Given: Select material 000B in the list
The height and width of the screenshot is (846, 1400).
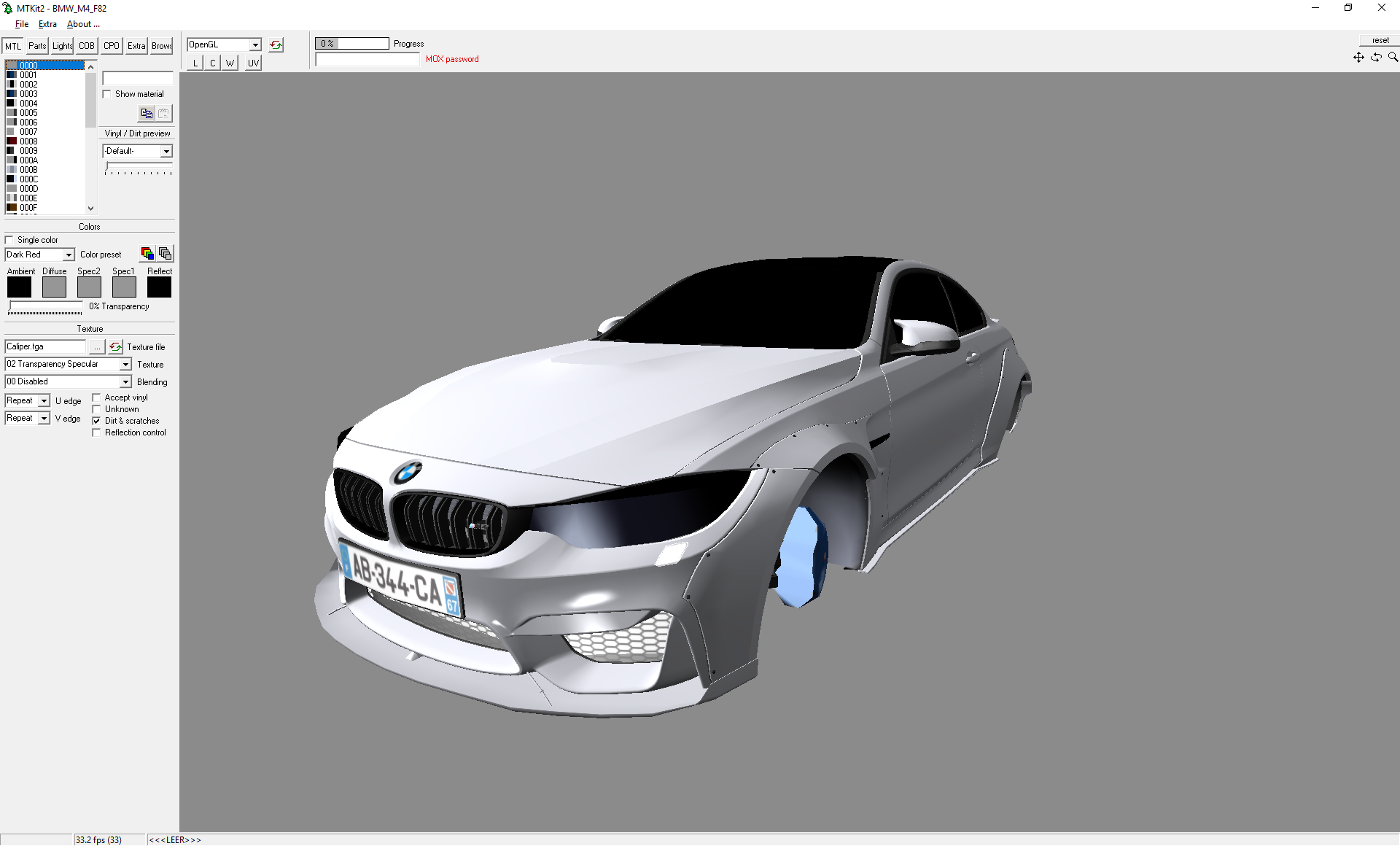Looking at the screenshot, I should (44, 170).
